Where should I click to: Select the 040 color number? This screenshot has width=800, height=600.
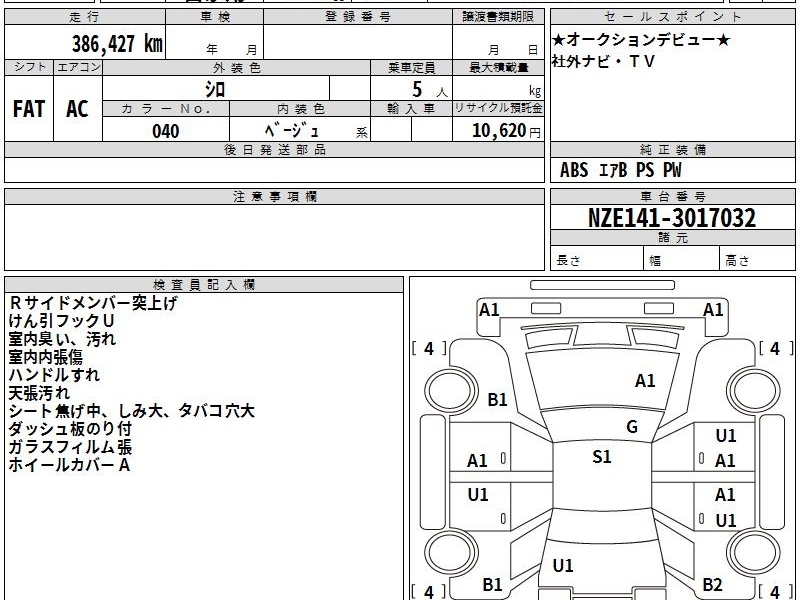pyautogui.click(x=166, y=131)
